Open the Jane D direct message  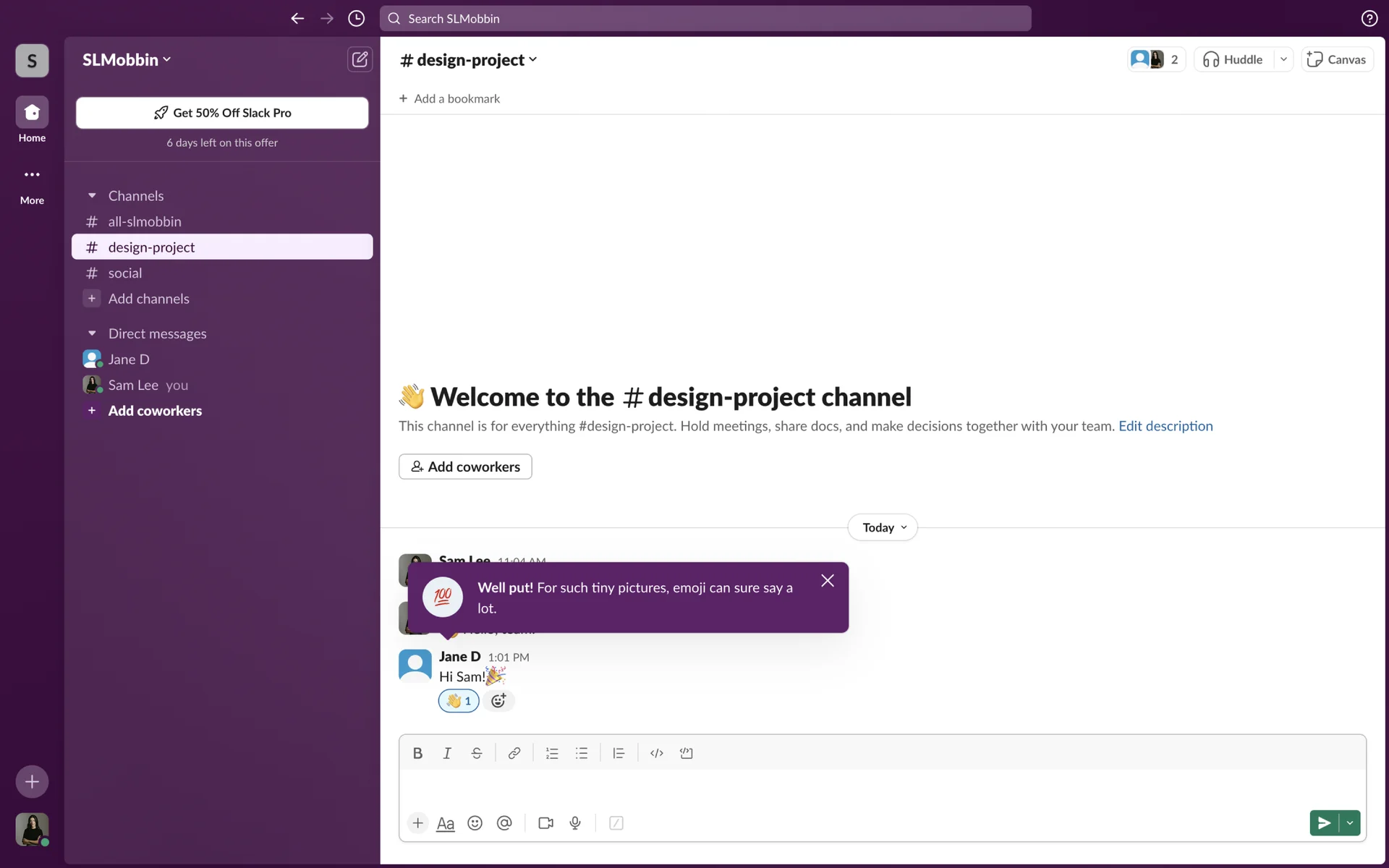coord(129,359)
